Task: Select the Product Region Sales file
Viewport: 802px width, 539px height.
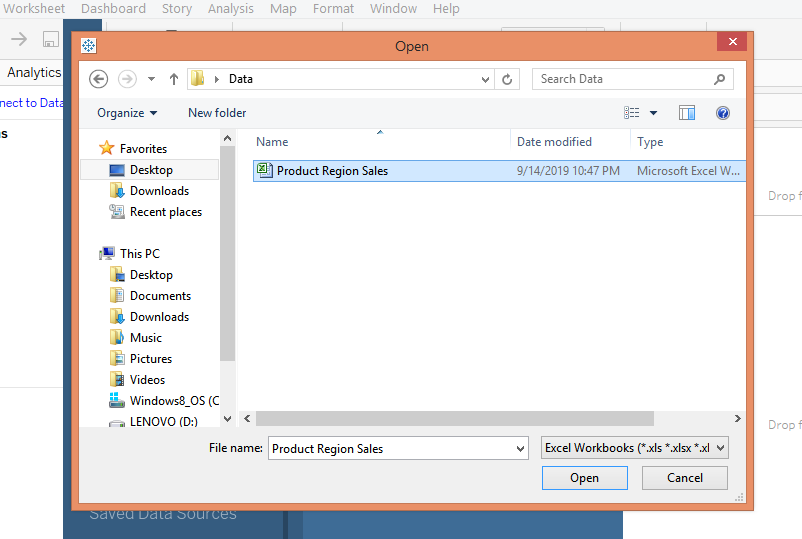Action: click(499, 171)
